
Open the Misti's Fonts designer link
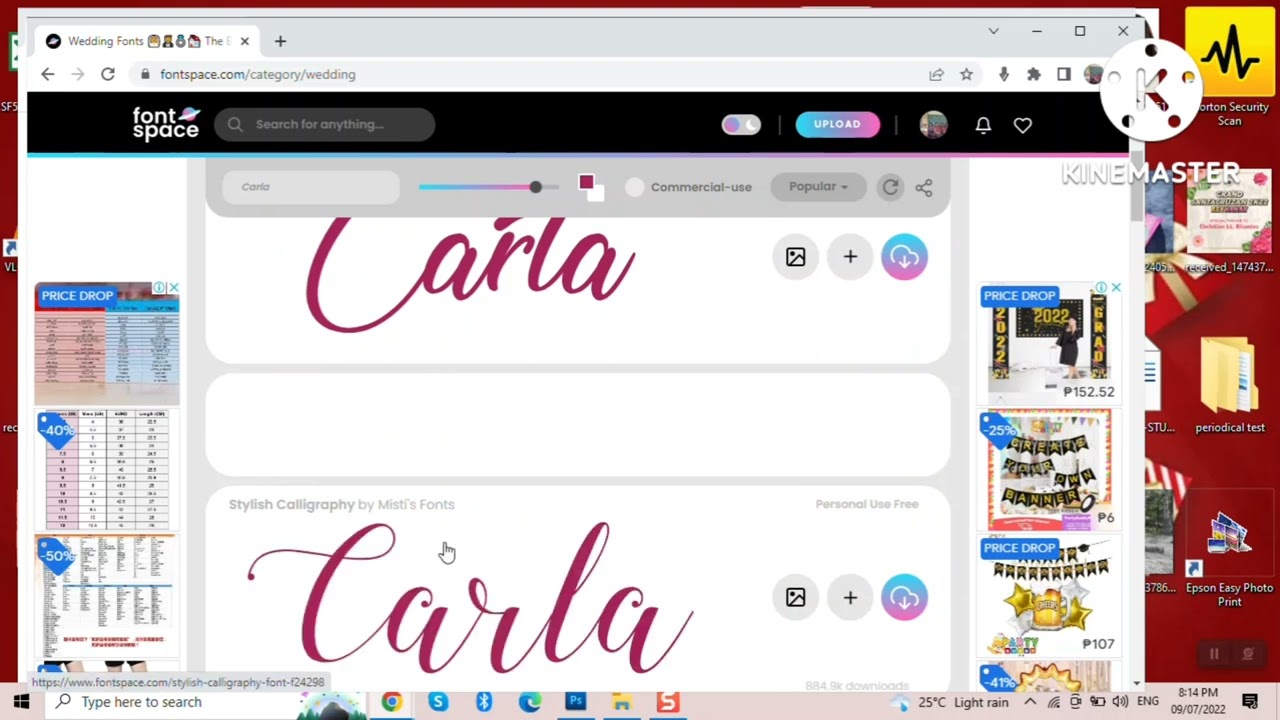(416, 504)
